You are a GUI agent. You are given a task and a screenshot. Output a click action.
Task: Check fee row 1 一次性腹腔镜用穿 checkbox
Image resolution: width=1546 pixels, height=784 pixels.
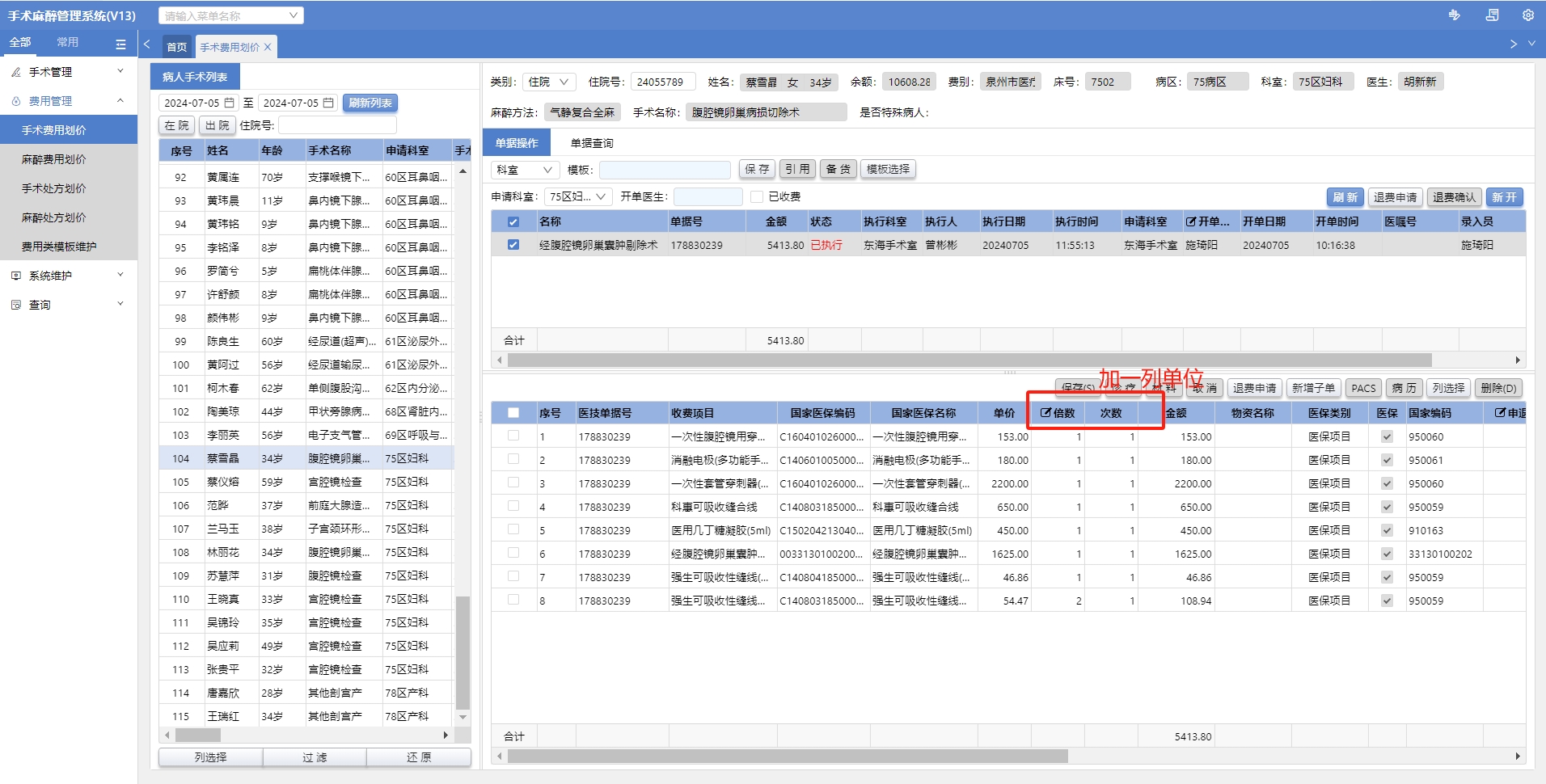513,436
